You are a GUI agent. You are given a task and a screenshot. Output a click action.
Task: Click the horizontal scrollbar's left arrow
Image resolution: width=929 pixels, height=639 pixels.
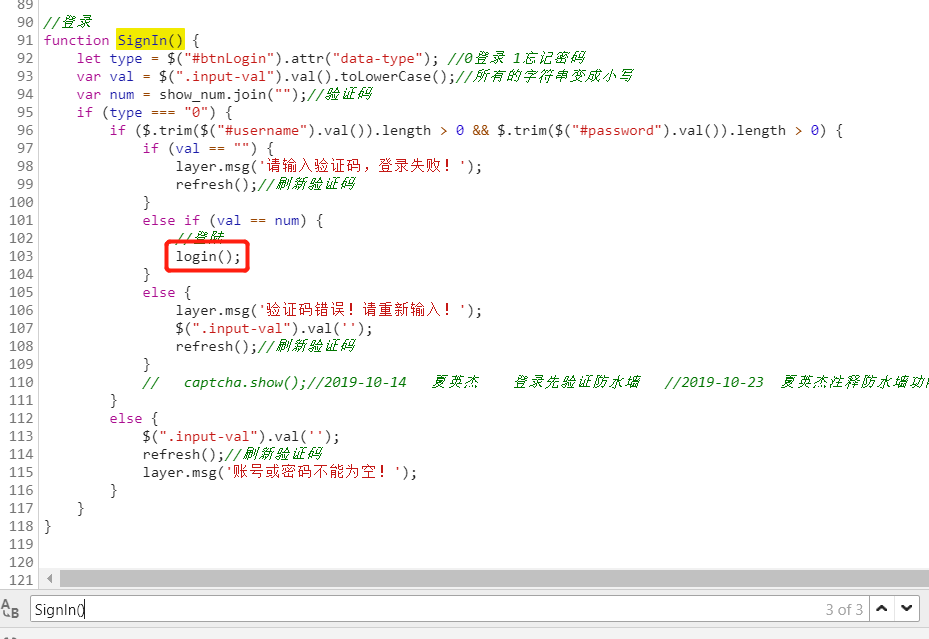pyautogui.click(x=49, y=578)
